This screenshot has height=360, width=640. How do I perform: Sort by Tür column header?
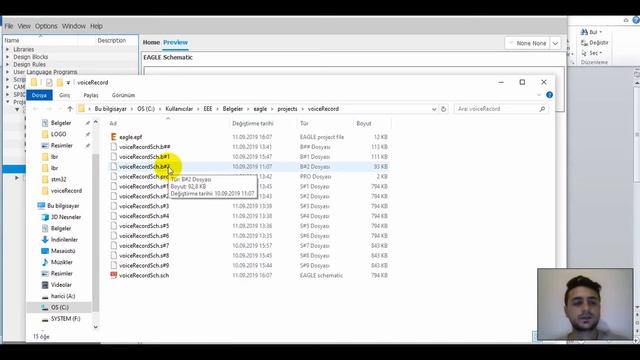click(304, 123)
